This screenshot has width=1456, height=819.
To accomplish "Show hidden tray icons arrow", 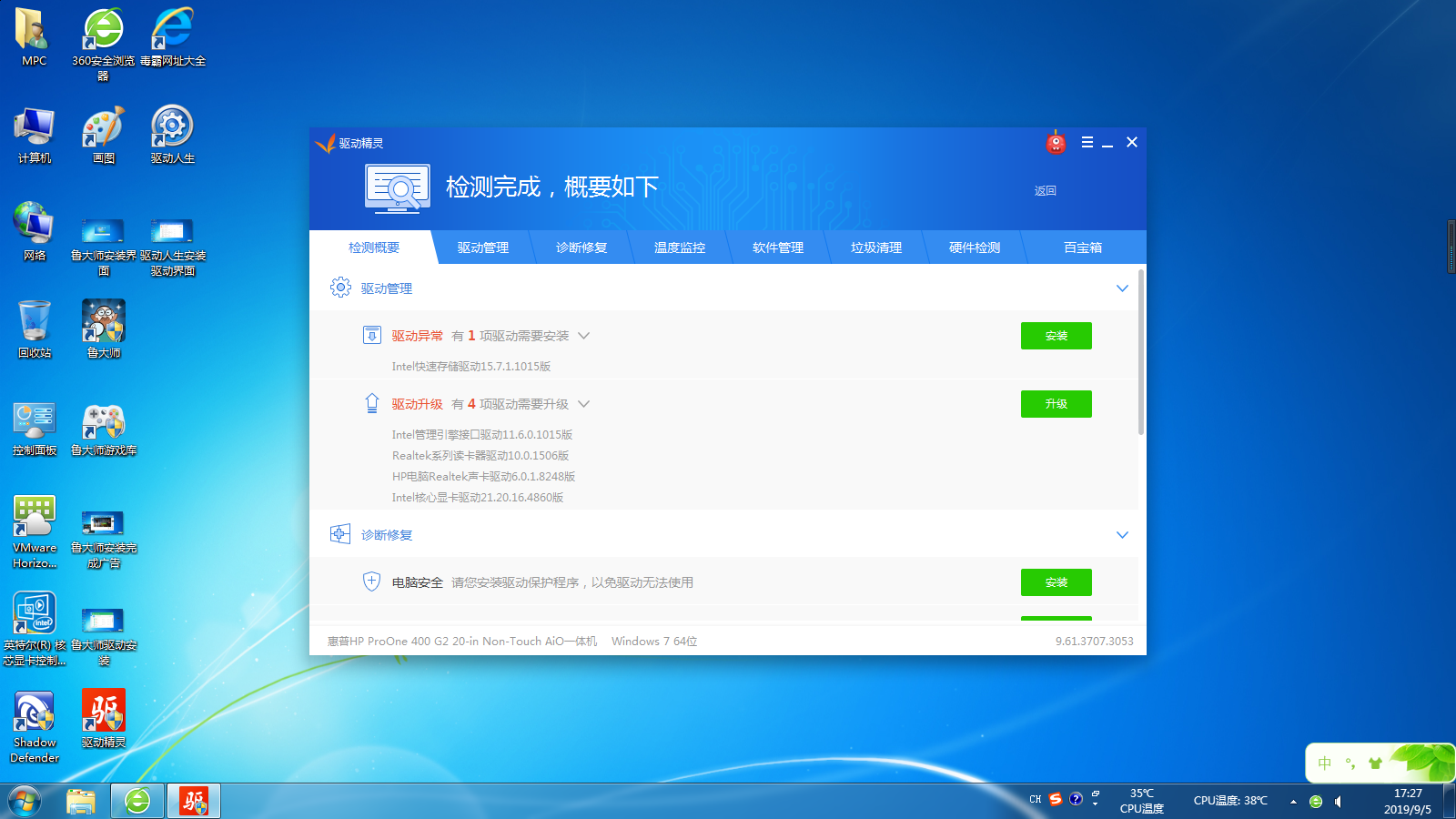I will (x=1293, y=802).
